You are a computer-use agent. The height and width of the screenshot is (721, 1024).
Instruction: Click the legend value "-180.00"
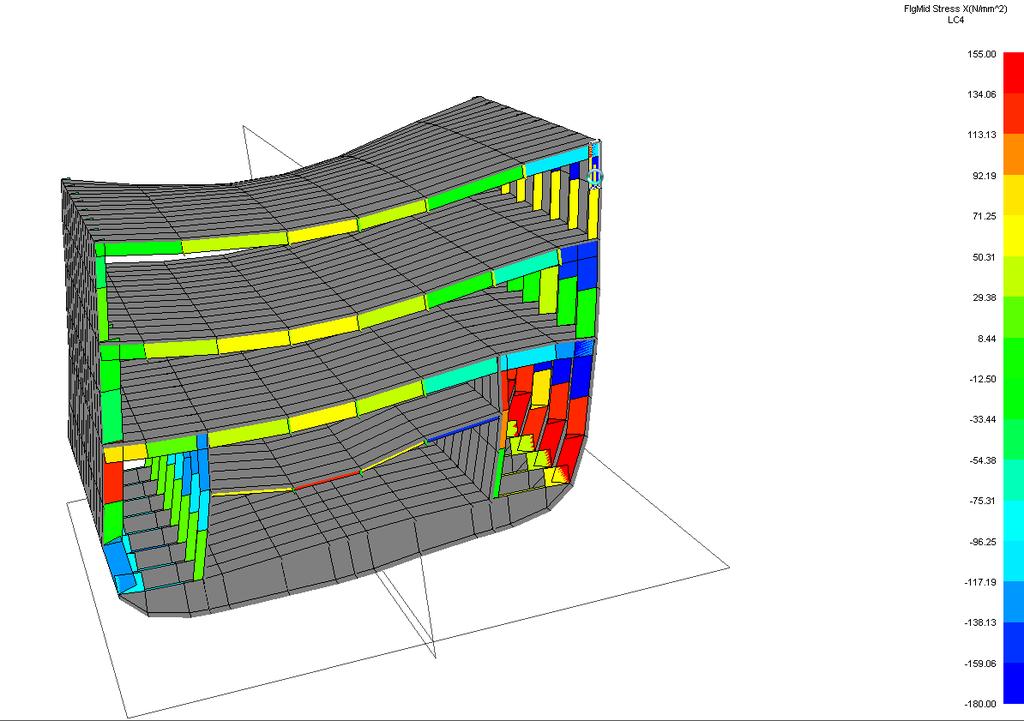click(x=981, y=704)
